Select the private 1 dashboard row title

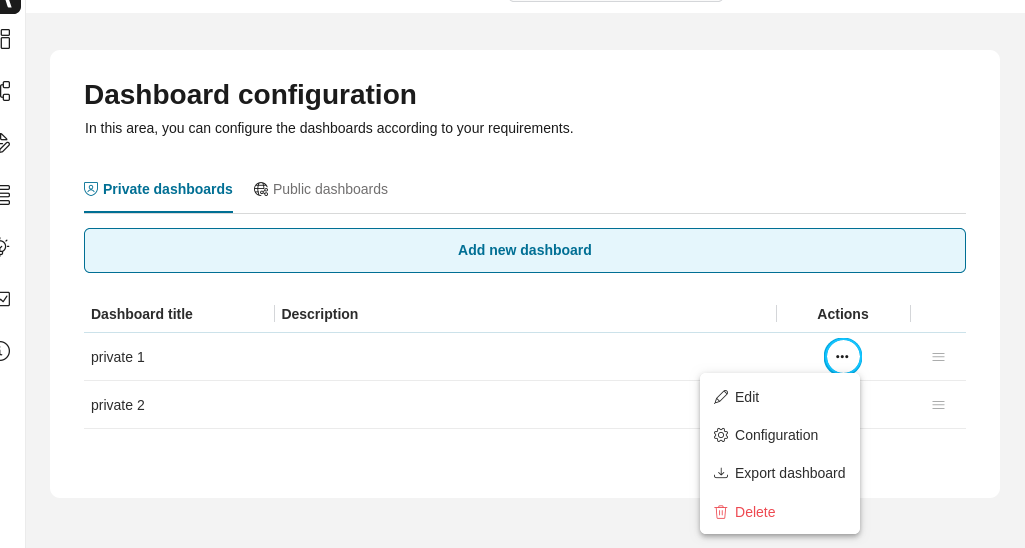coord(118,357)
